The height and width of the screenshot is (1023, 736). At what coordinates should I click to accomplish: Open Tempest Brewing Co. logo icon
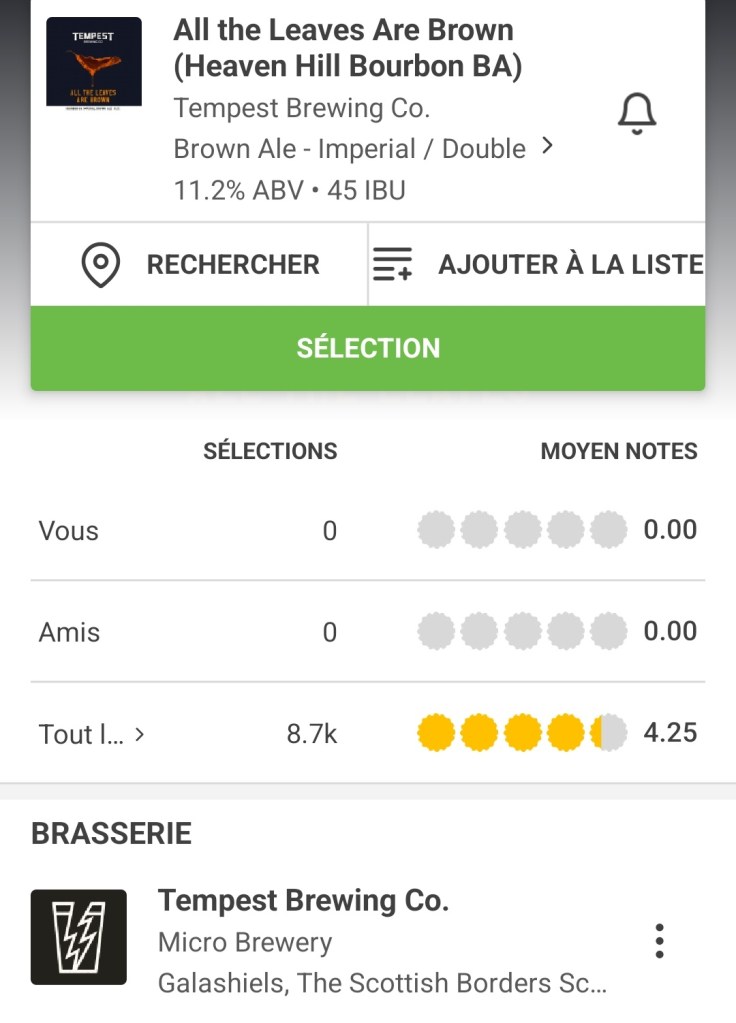point(79,937)
